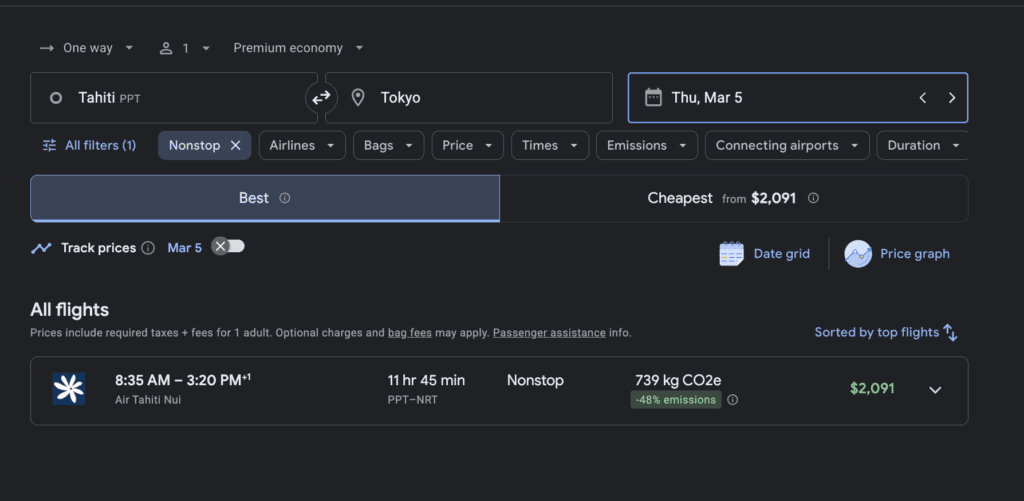
Task: Expand Air Tahiti Nui flight details chevron
Action: tap(935, 390)
